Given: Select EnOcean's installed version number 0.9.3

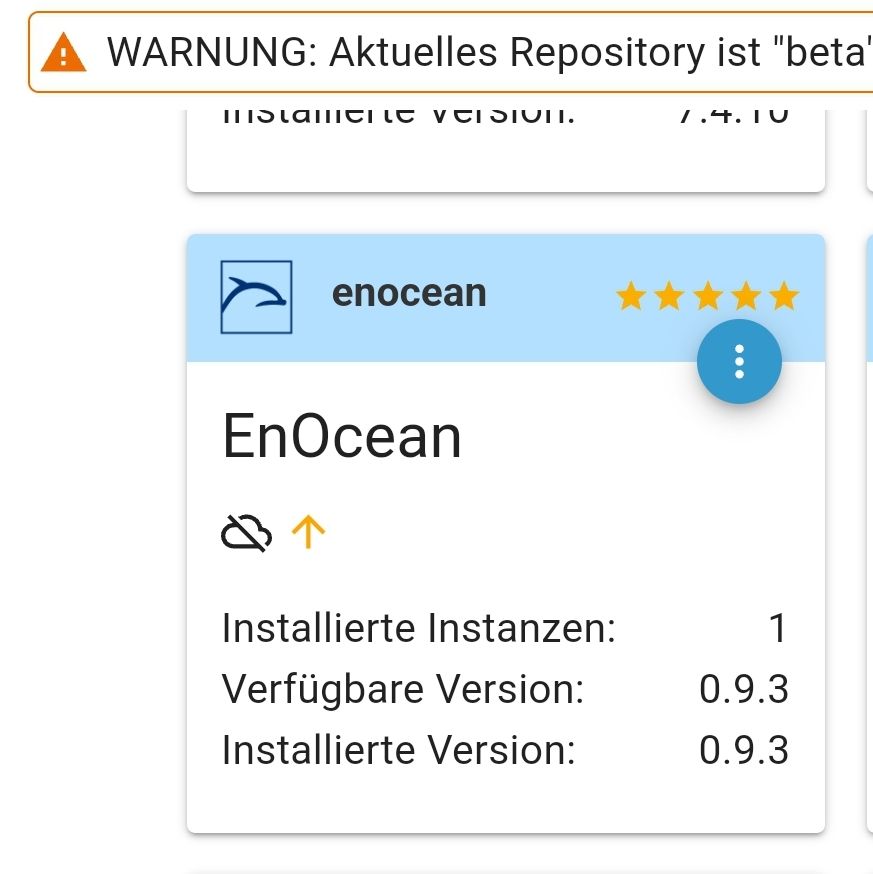Looking at the screenshot, I should 744,750.
